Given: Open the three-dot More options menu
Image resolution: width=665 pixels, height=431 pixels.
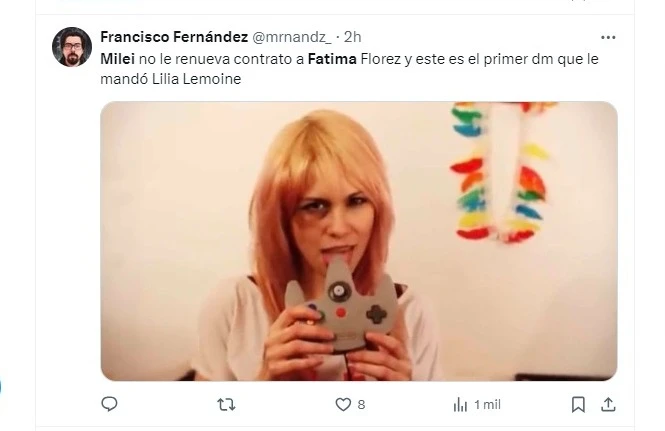Looking at the screenshot, I should 608,37.
